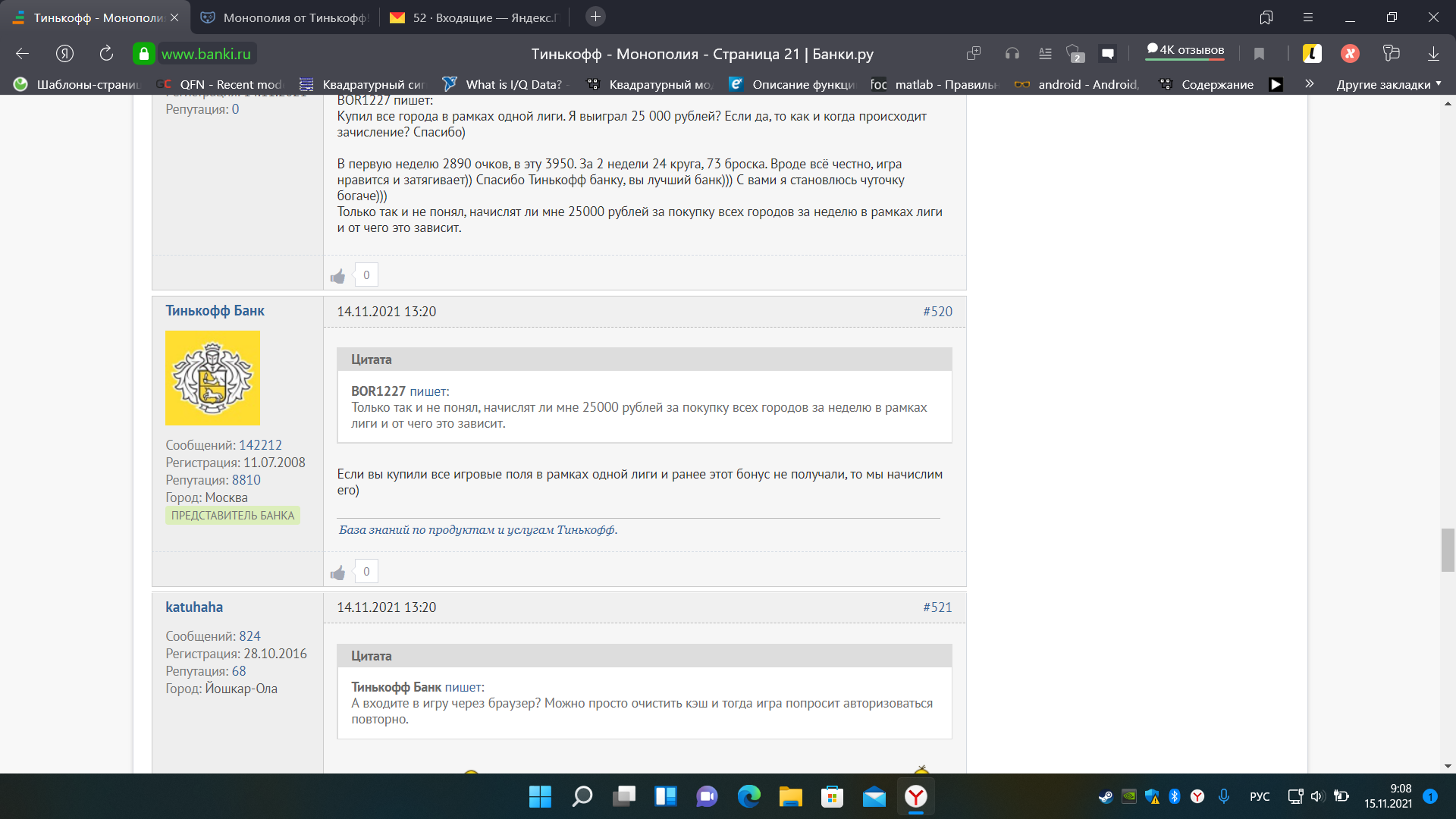Click the green site security padlock
The height and width of the screenshot is (819, 1456).
[x=143, y=54]
